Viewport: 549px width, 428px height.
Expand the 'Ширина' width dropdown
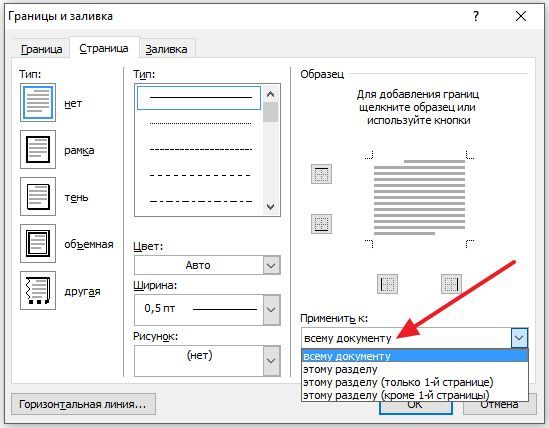click(x=271, y=310)
